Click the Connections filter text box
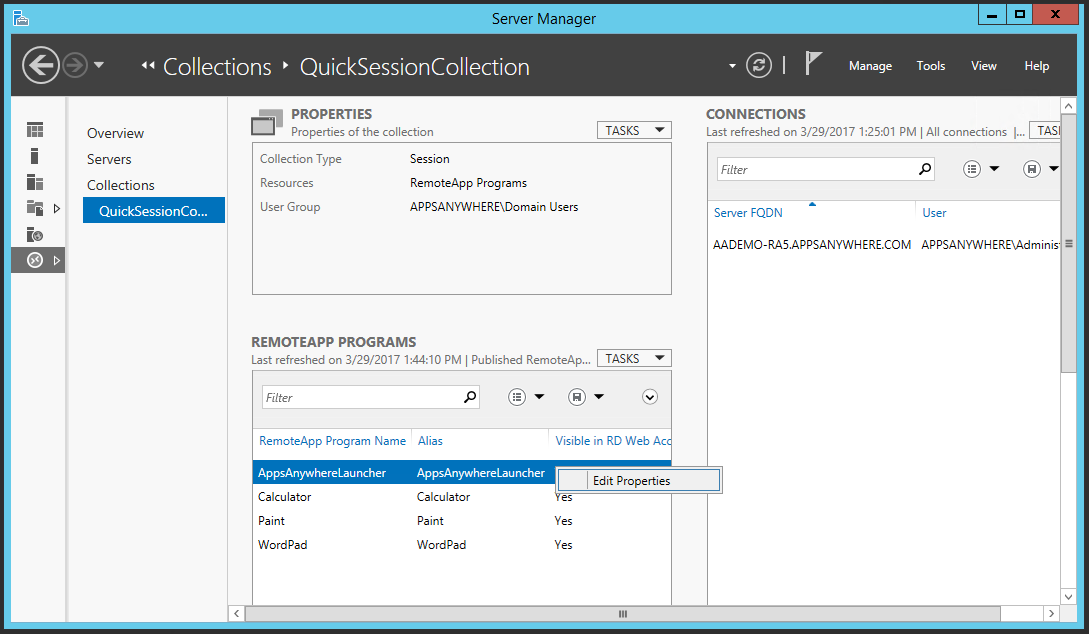Viewport: 1089px width, 634px height. click(x=816, y=170)
